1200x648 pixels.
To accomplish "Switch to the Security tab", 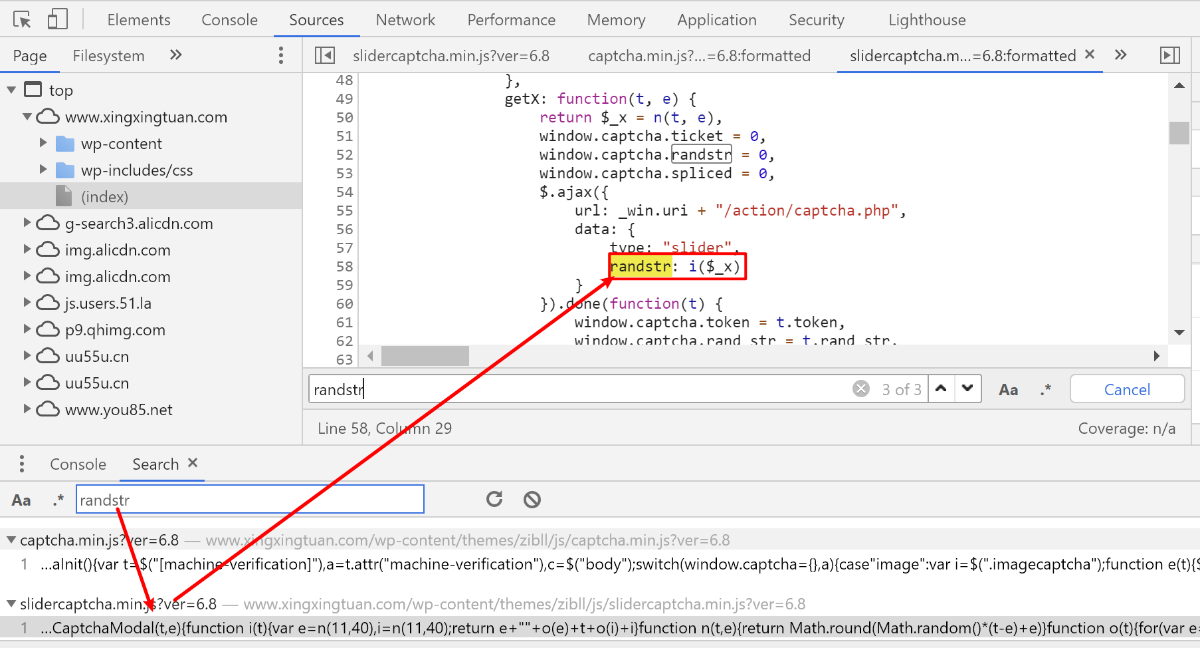I will 816,20.
